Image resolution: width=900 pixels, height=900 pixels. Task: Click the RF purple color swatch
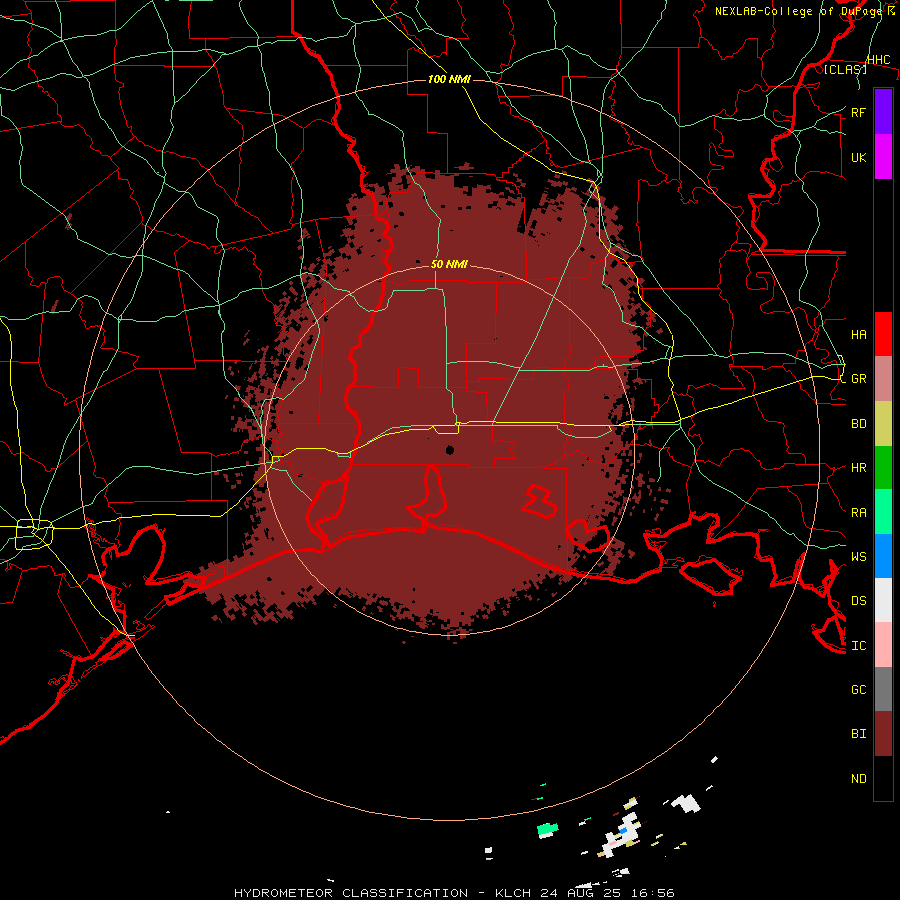pos(883,112)
